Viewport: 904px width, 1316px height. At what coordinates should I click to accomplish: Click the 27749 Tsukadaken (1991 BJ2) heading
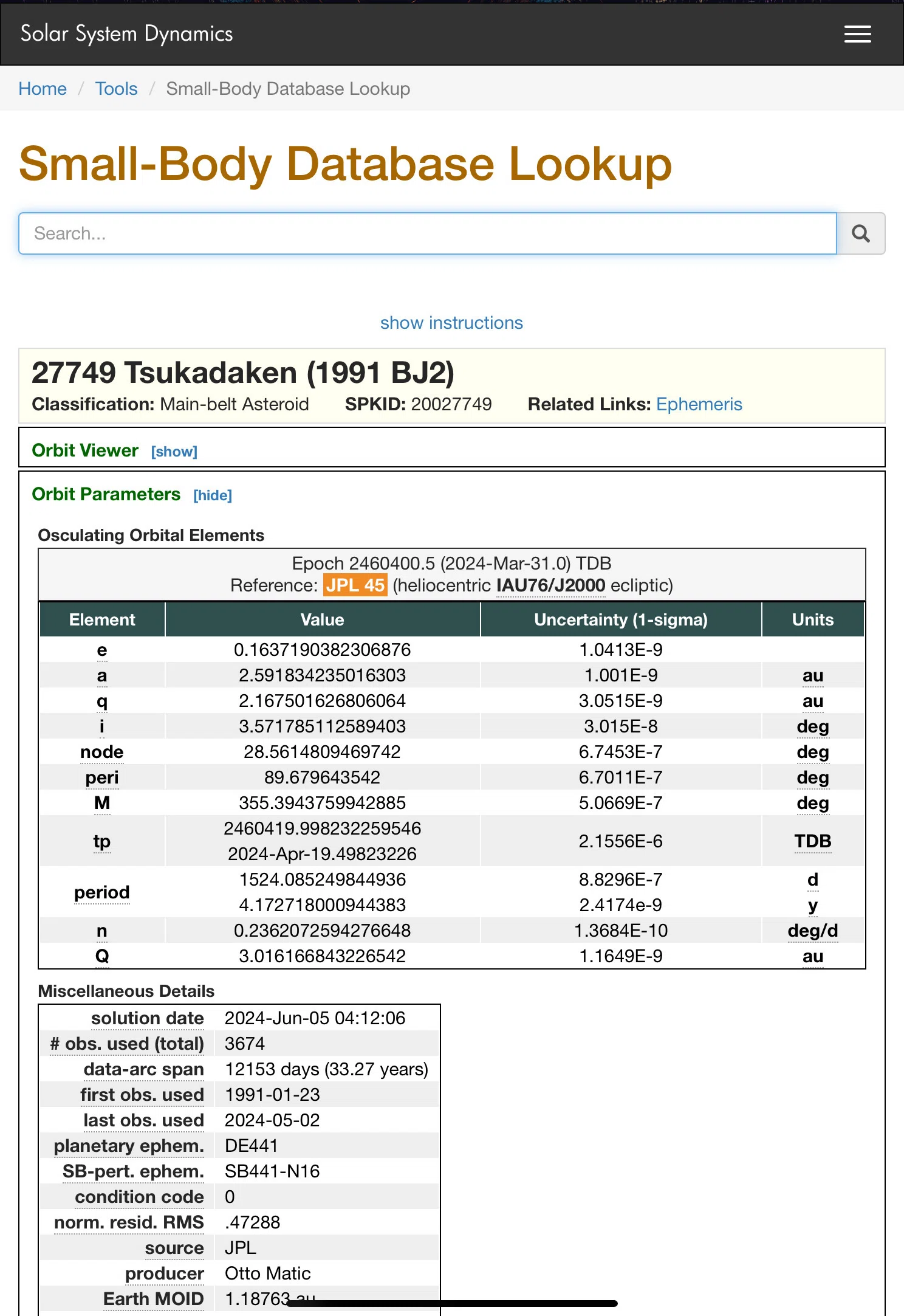[243, 373]
